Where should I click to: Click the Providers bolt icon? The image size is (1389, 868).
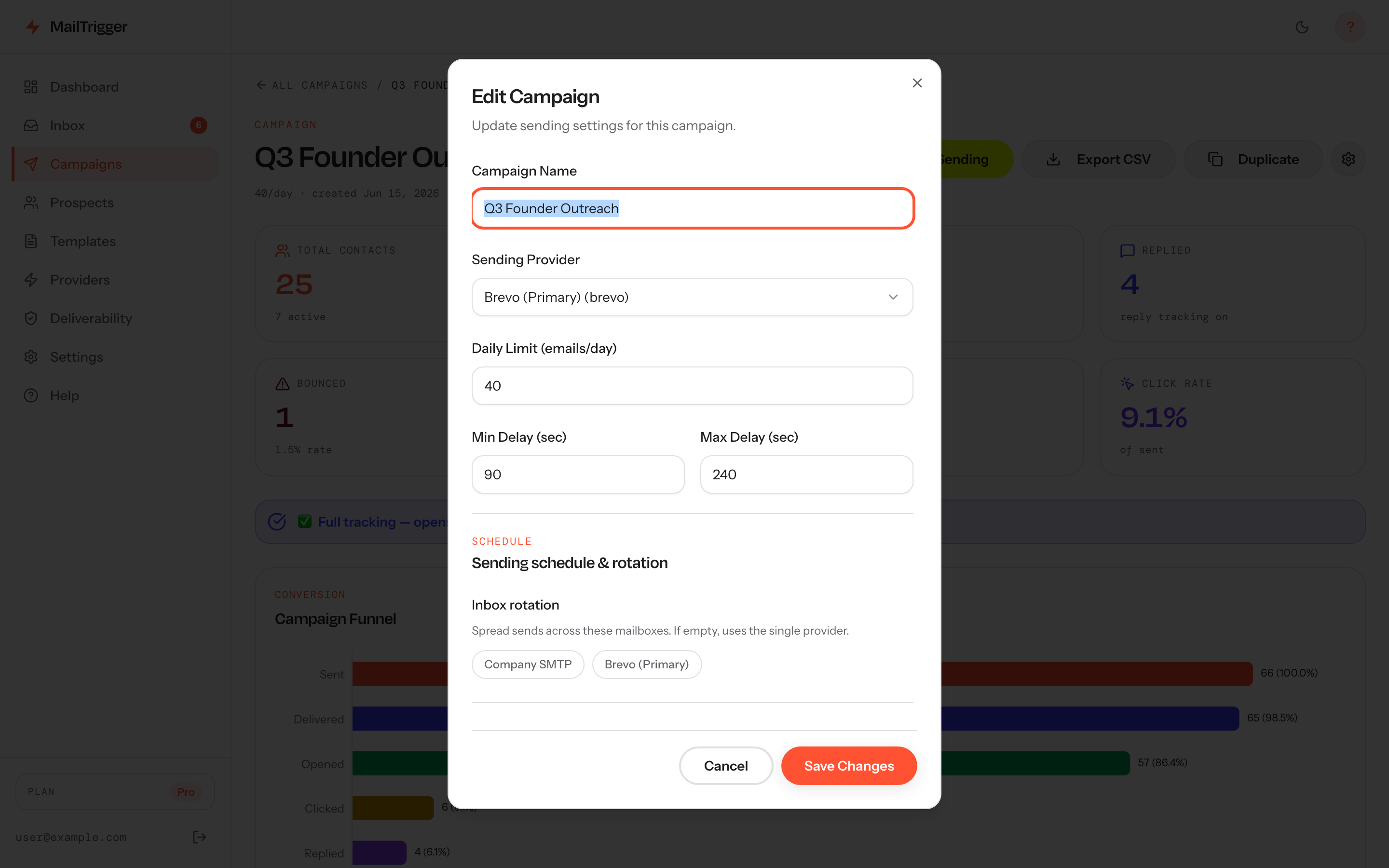pyautogui.click(x=31, y=280)
